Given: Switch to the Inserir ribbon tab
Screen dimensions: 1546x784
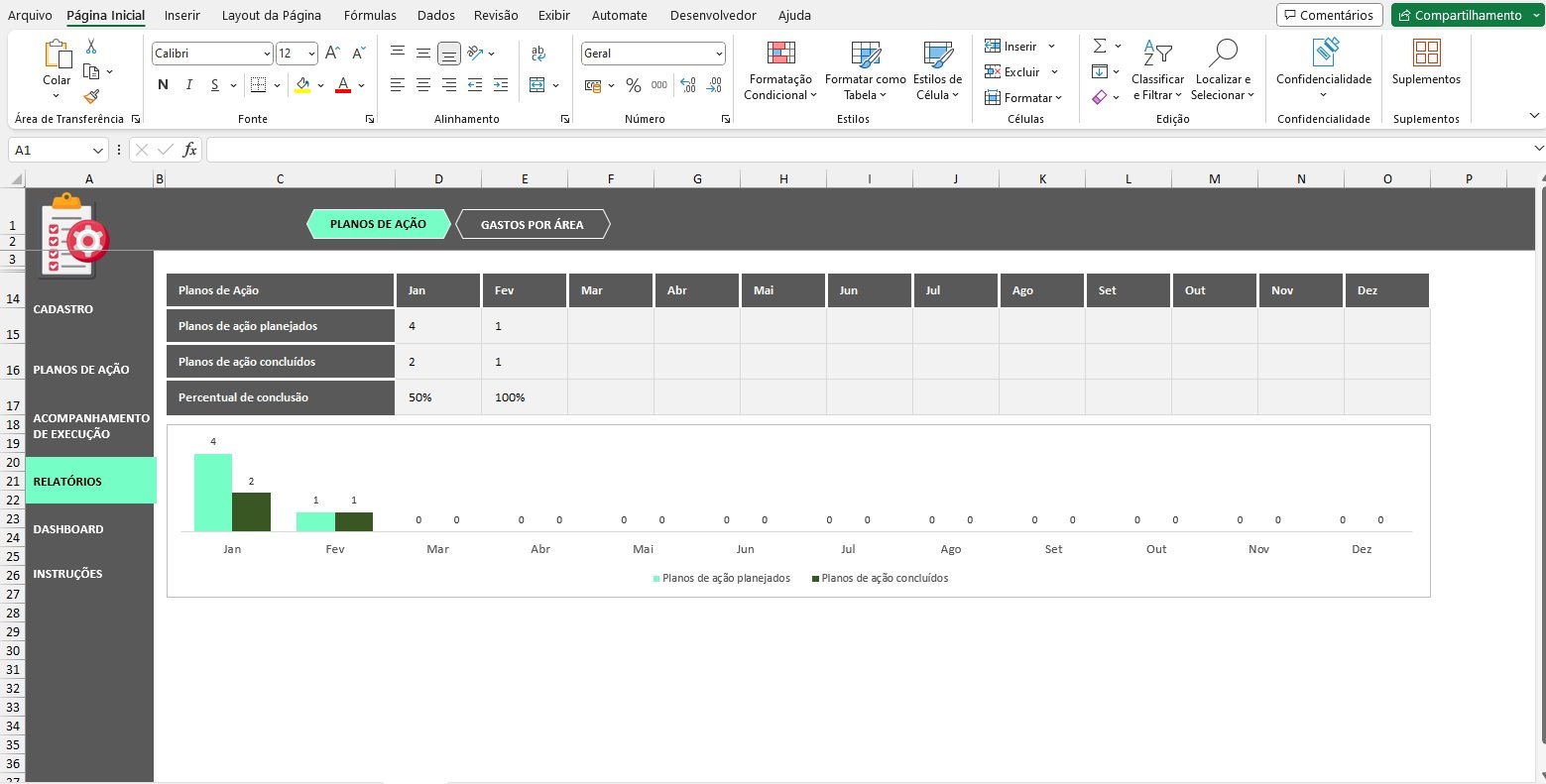Looking at the screenshot, I should [182, 15].
